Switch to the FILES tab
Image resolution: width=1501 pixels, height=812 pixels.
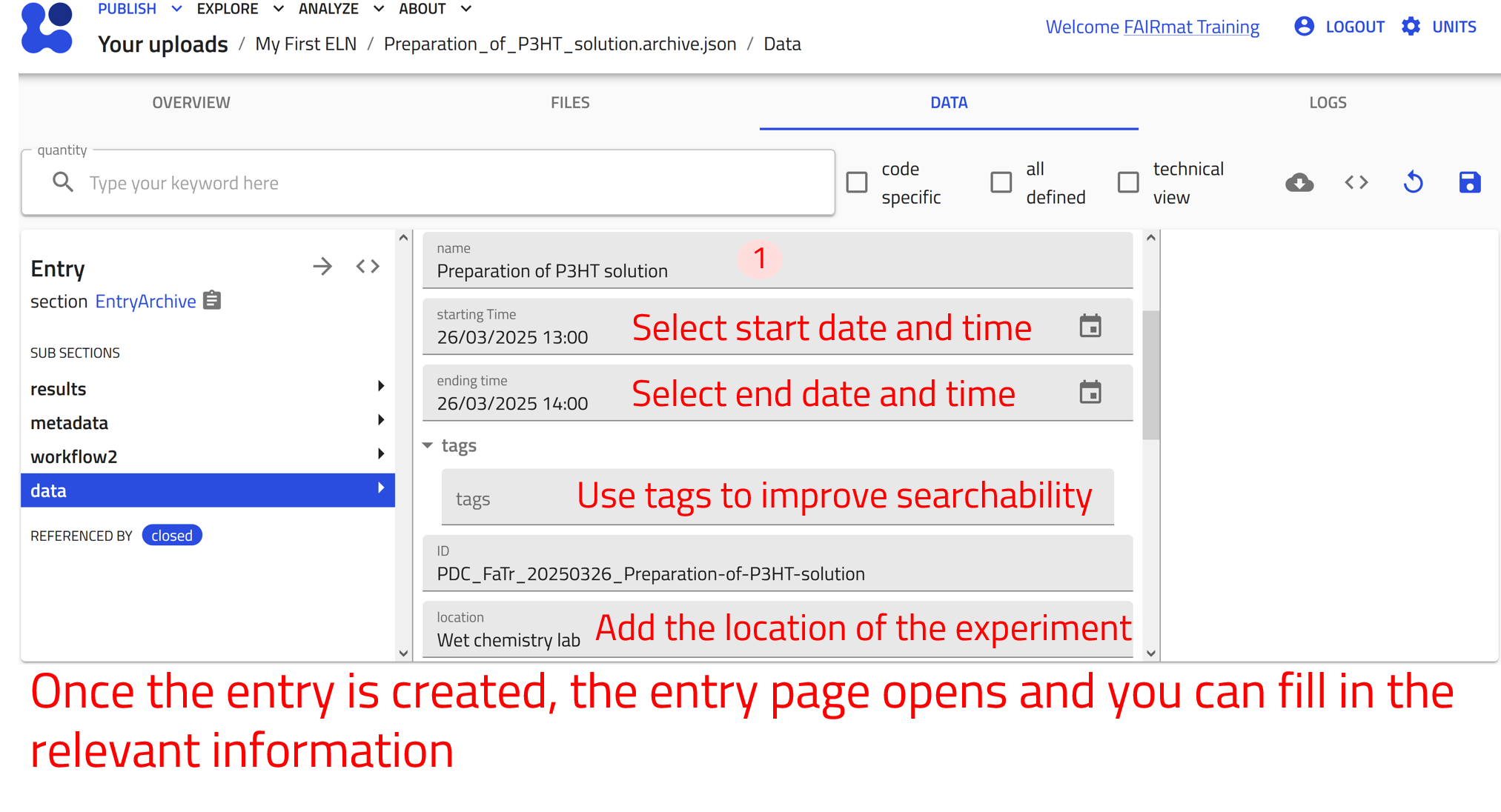569,102
